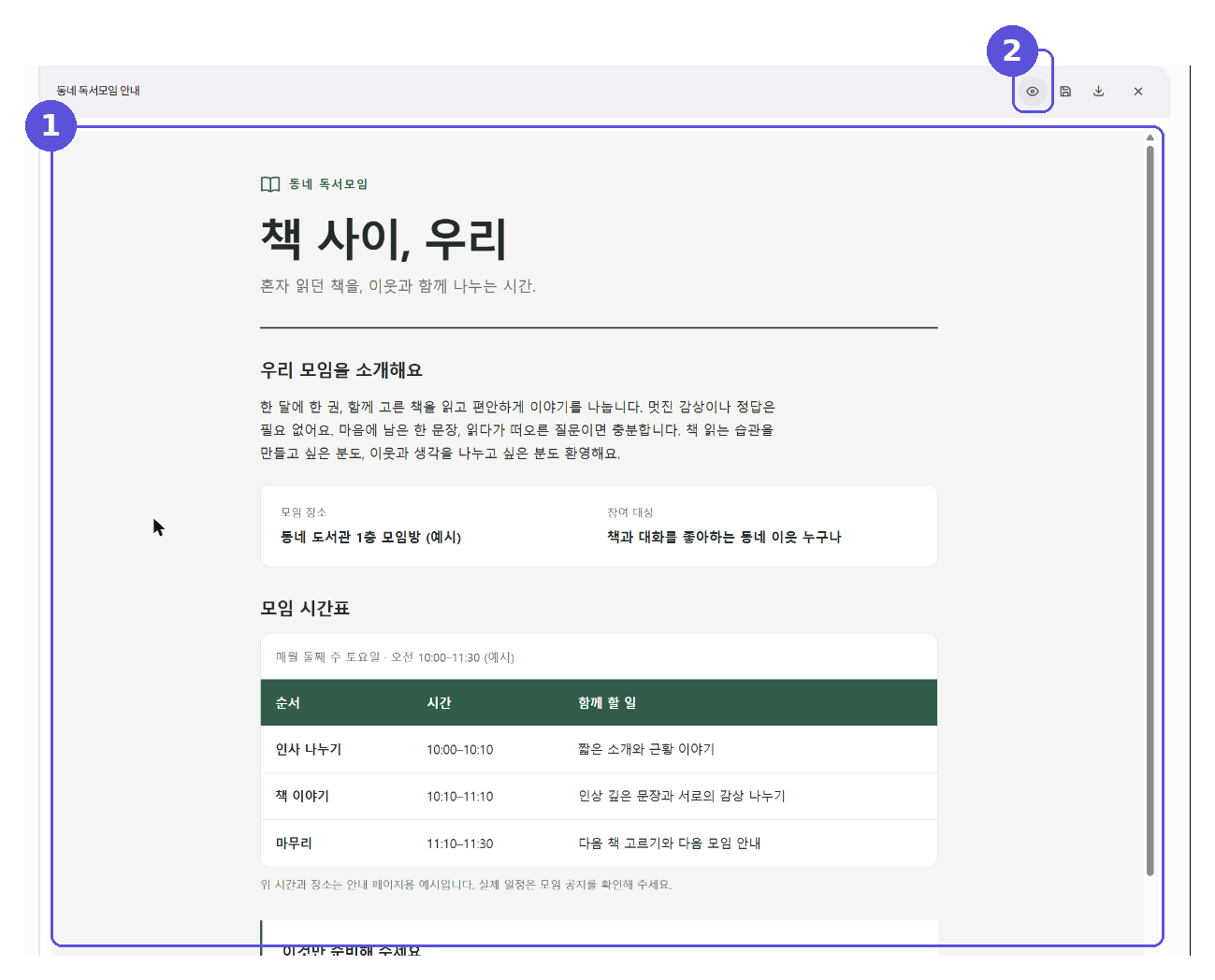
Task: Click the 10:00–10:10 time cell
Action: tap(460, 750)
